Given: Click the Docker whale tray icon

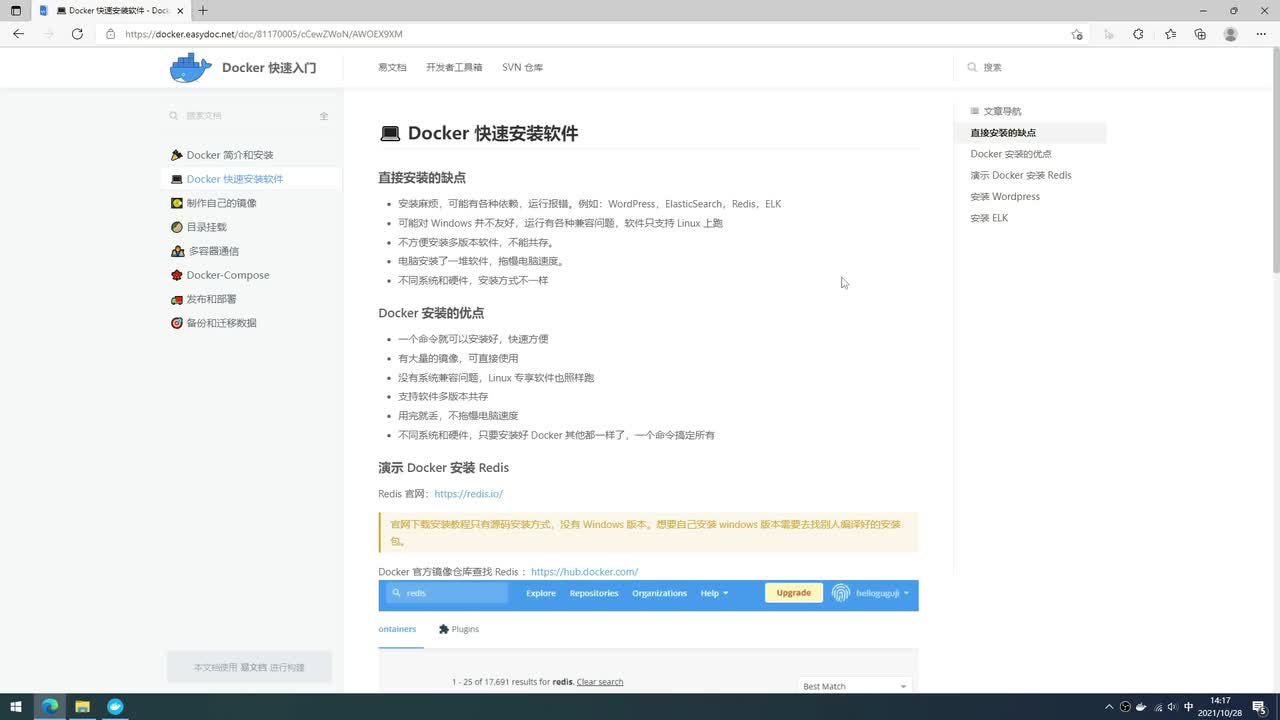Looking at the screenshot, I should tap(1141, 707).
